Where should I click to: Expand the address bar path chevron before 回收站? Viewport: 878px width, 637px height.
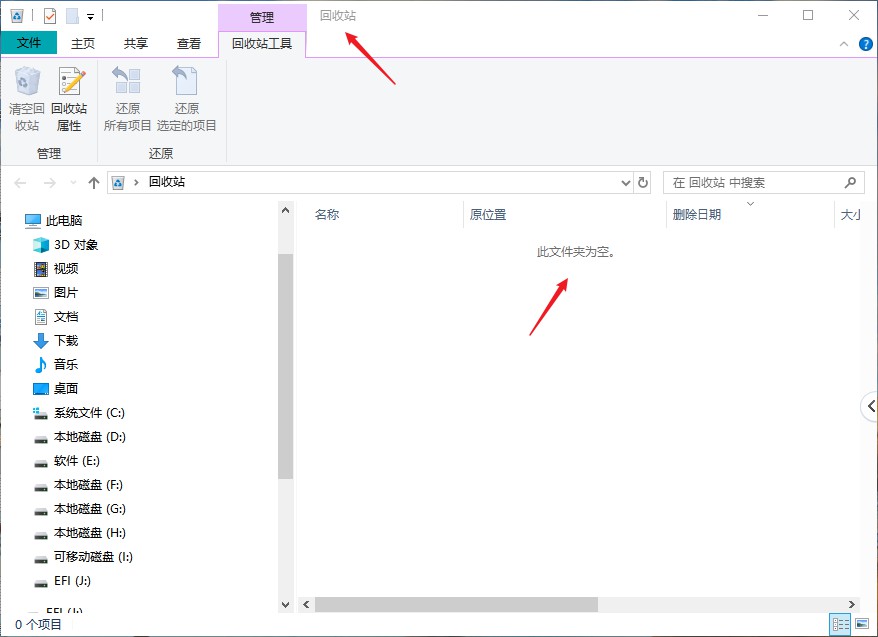coord(136,182)
